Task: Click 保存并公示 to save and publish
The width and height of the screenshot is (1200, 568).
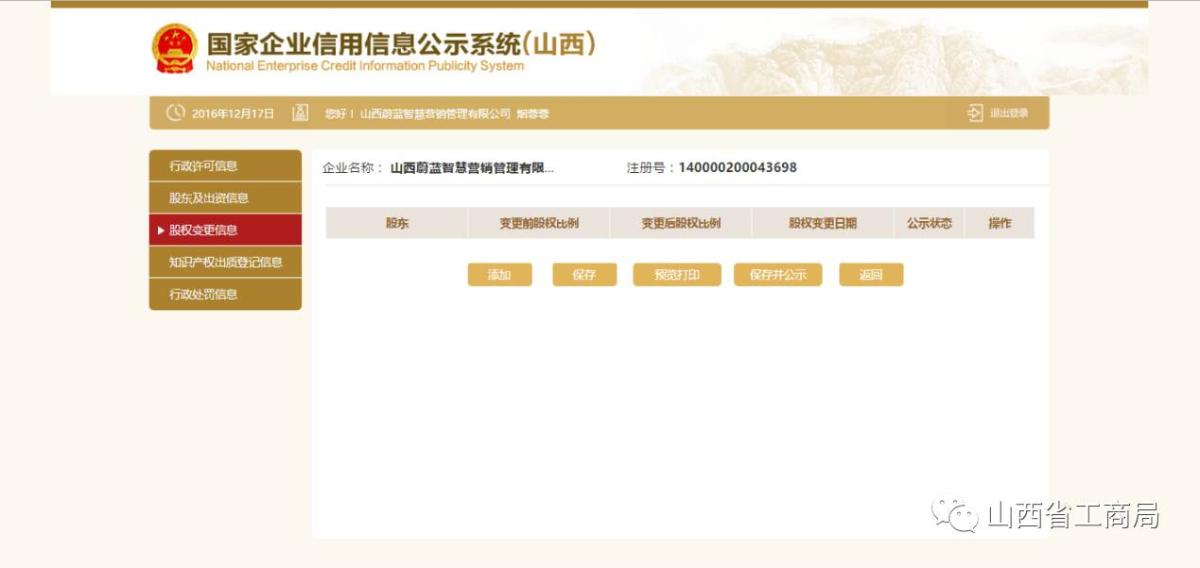Action: [778, 275]
